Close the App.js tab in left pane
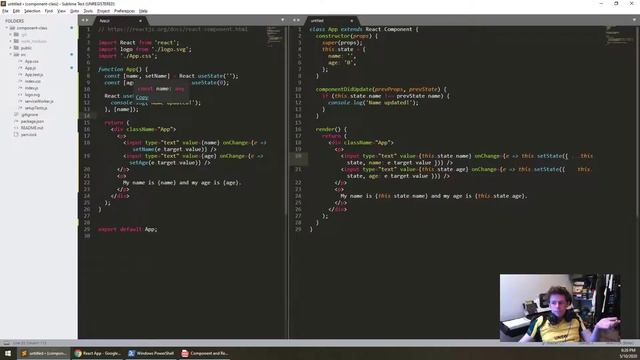Viewport: 640px width, 360px height. (x=140, y=21)
